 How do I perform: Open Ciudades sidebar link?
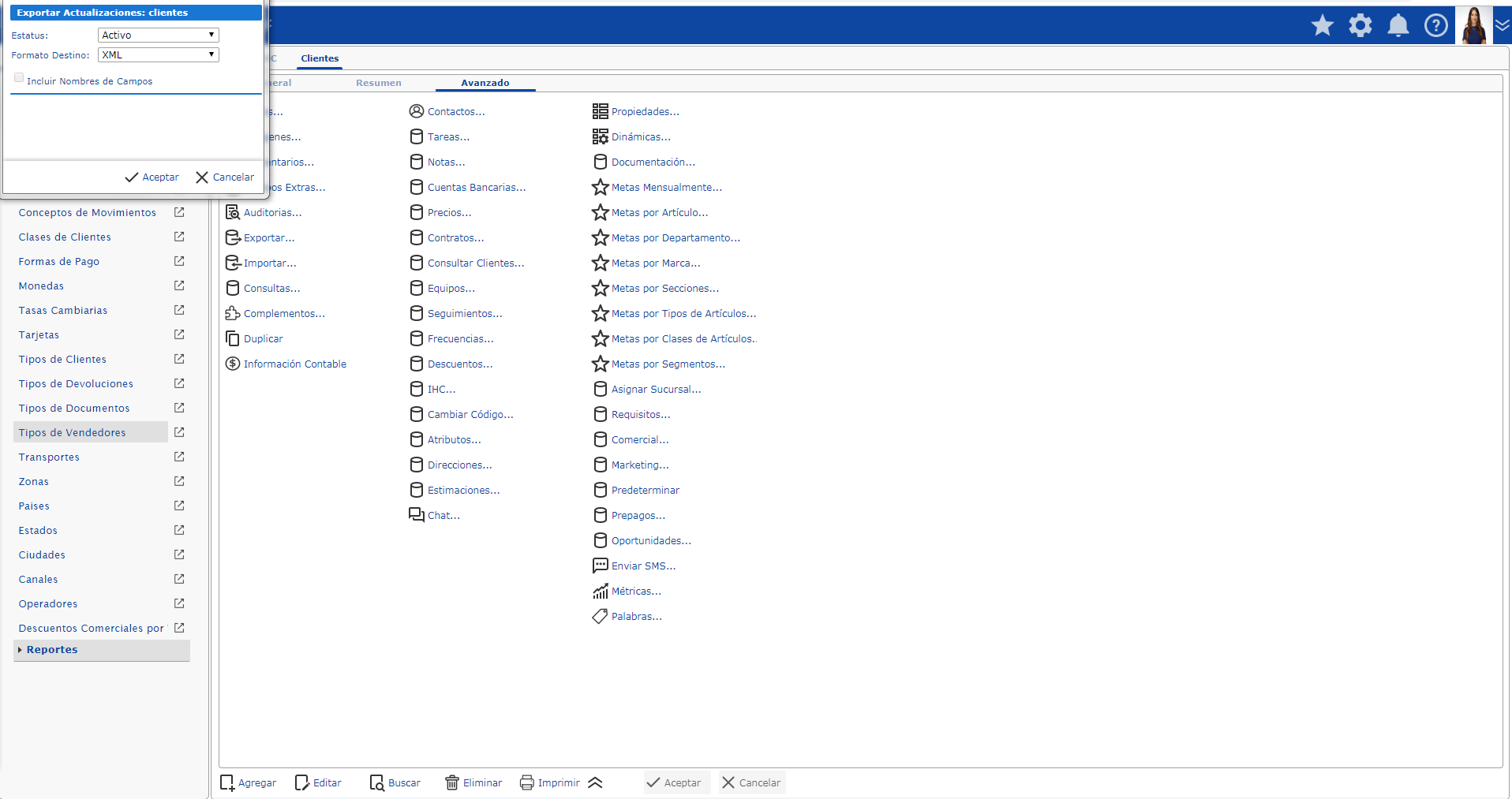(x=42, y=554)
